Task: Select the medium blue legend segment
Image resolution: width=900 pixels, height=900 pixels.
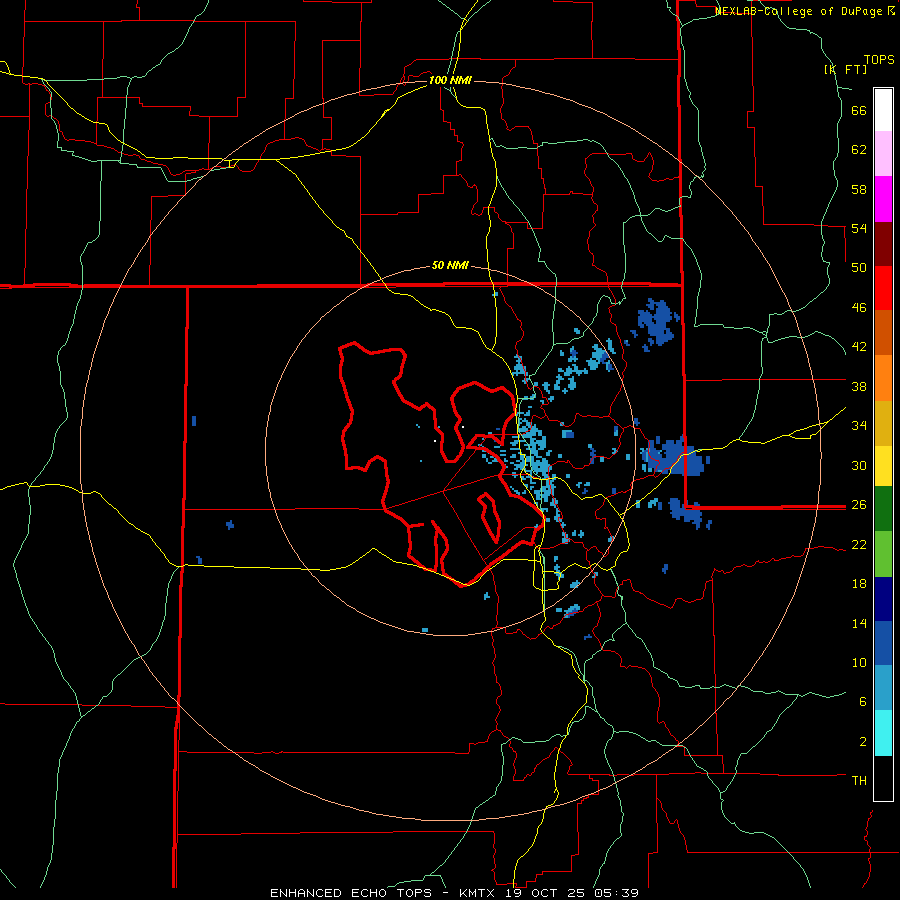Action: coord(883,643)
